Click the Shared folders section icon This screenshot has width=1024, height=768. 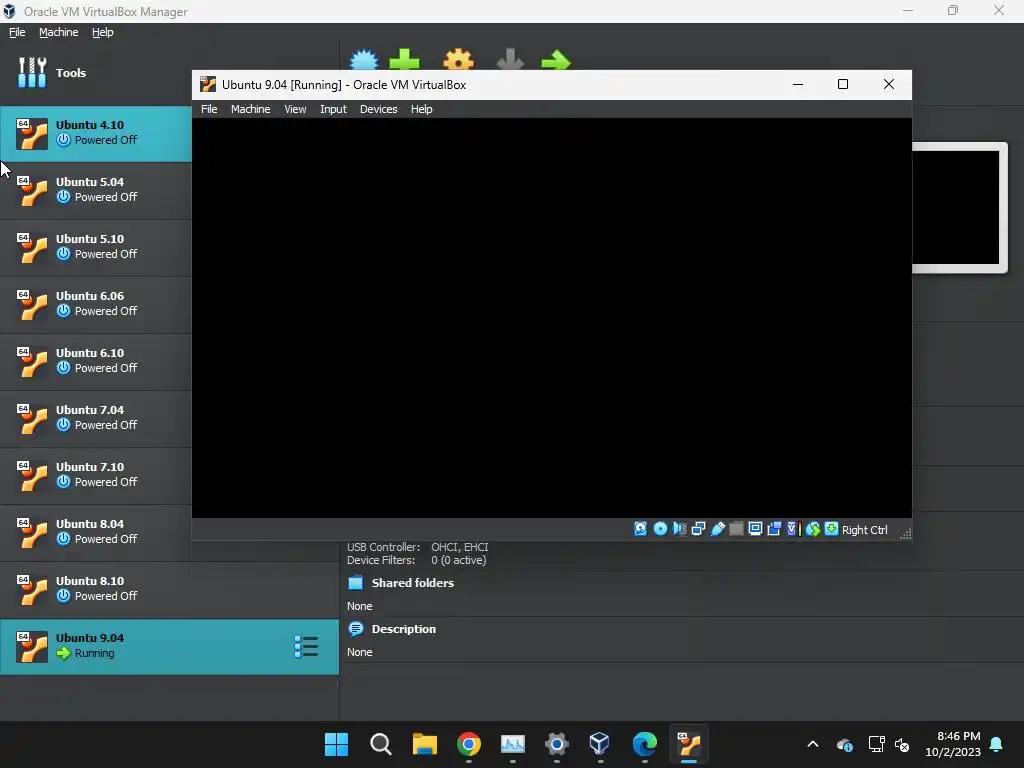pyautogui.click(x=355, y=583)
